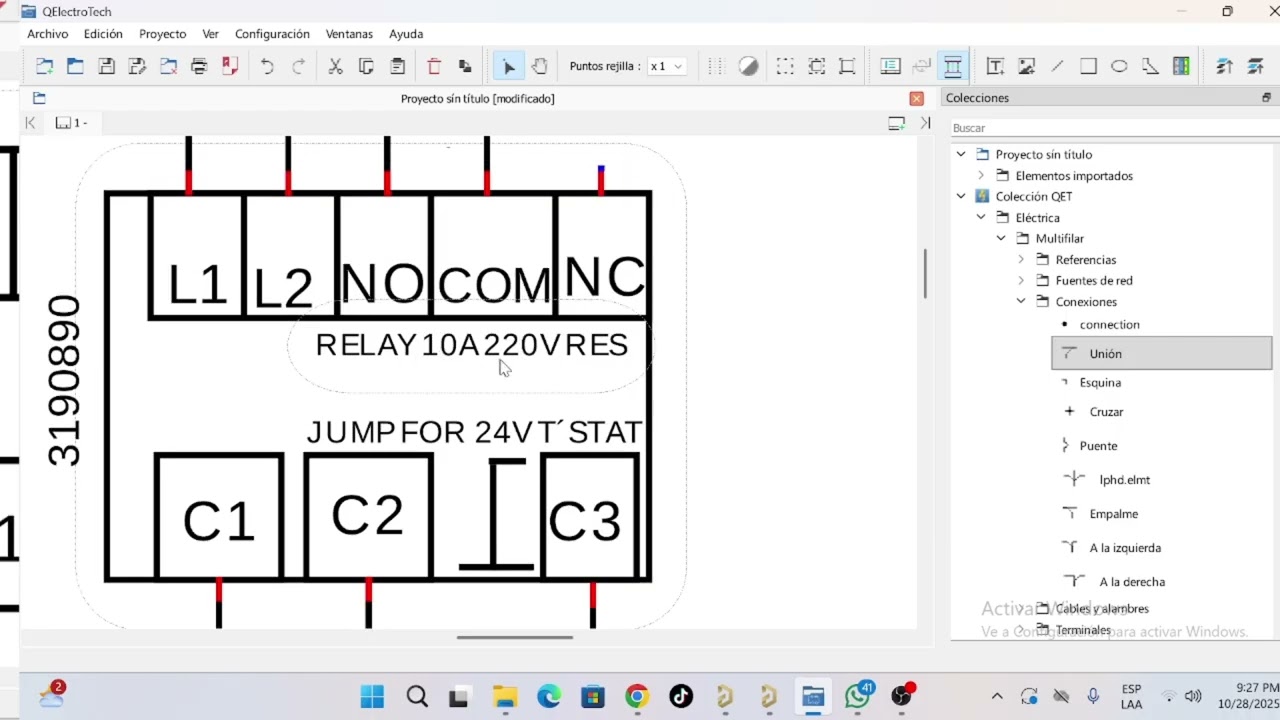Open the Proyecto menu
Viewport: 1280px width, 720px height.
[x=162, y=34]
